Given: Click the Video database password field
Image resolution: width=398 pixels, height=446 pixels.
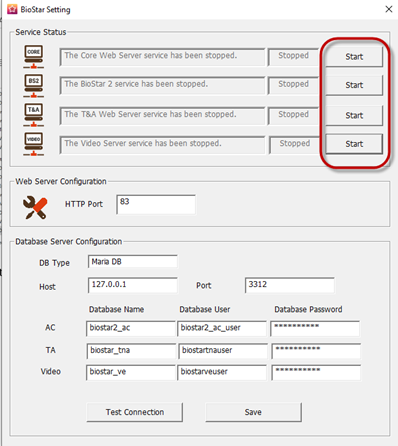Looking at the screenshot, I should pos(316,373).
